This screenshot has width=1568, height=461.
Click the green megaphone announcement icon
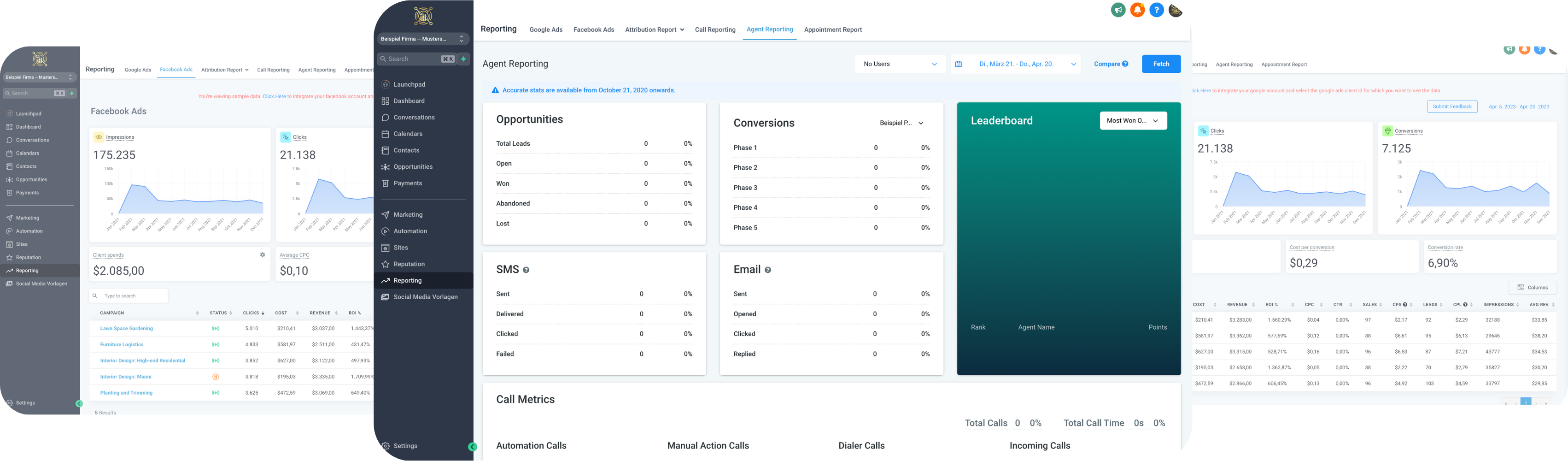tap(1118, 10)
